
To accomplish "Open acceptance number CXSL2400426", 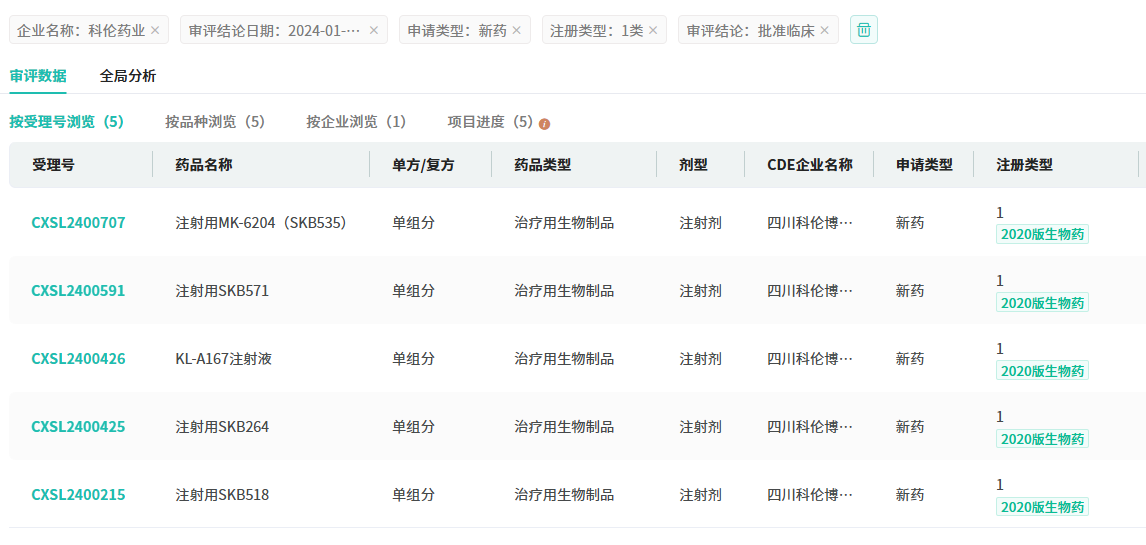I will tap(79, 359).
